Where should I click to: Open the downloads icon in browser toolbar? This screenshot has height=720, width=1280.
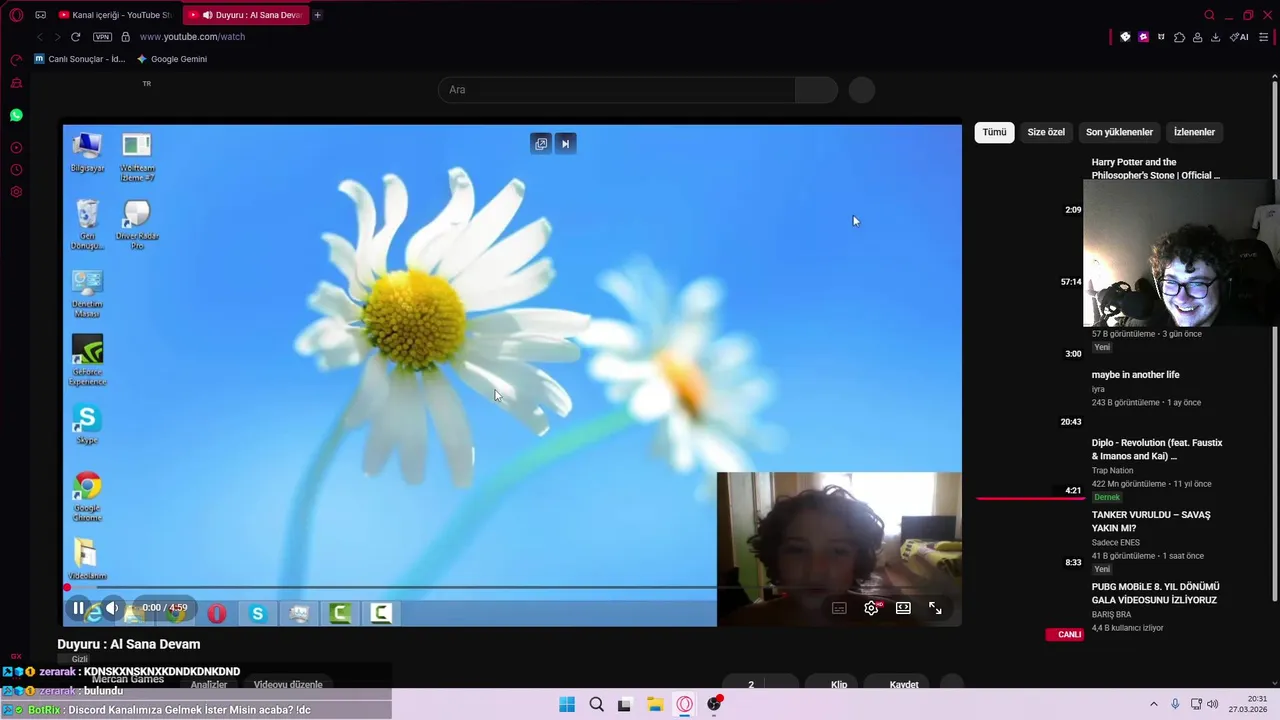point(1215,37)
